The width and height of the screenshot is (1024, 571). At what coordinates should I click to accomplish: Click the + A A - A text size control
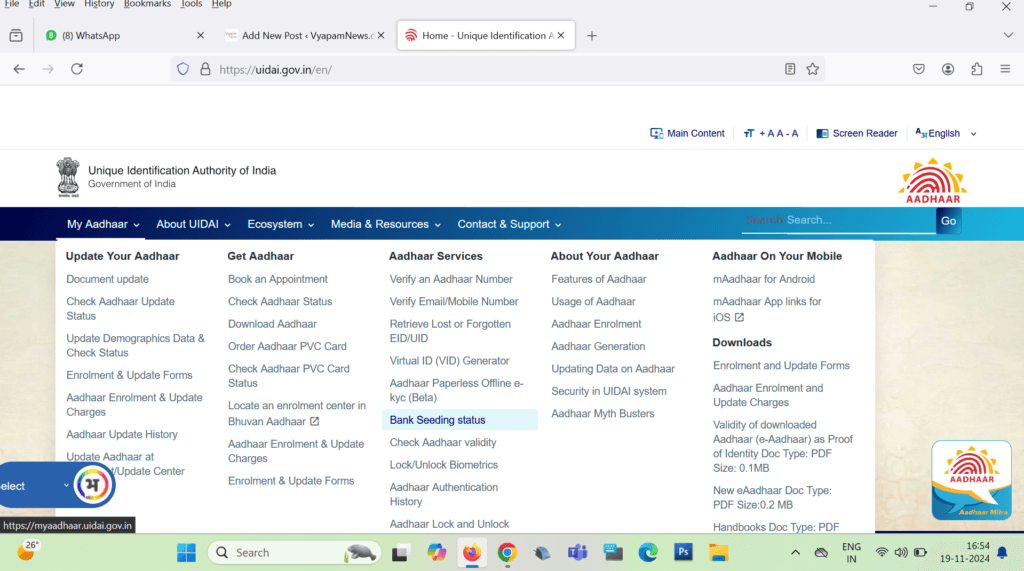pos(771,133)
